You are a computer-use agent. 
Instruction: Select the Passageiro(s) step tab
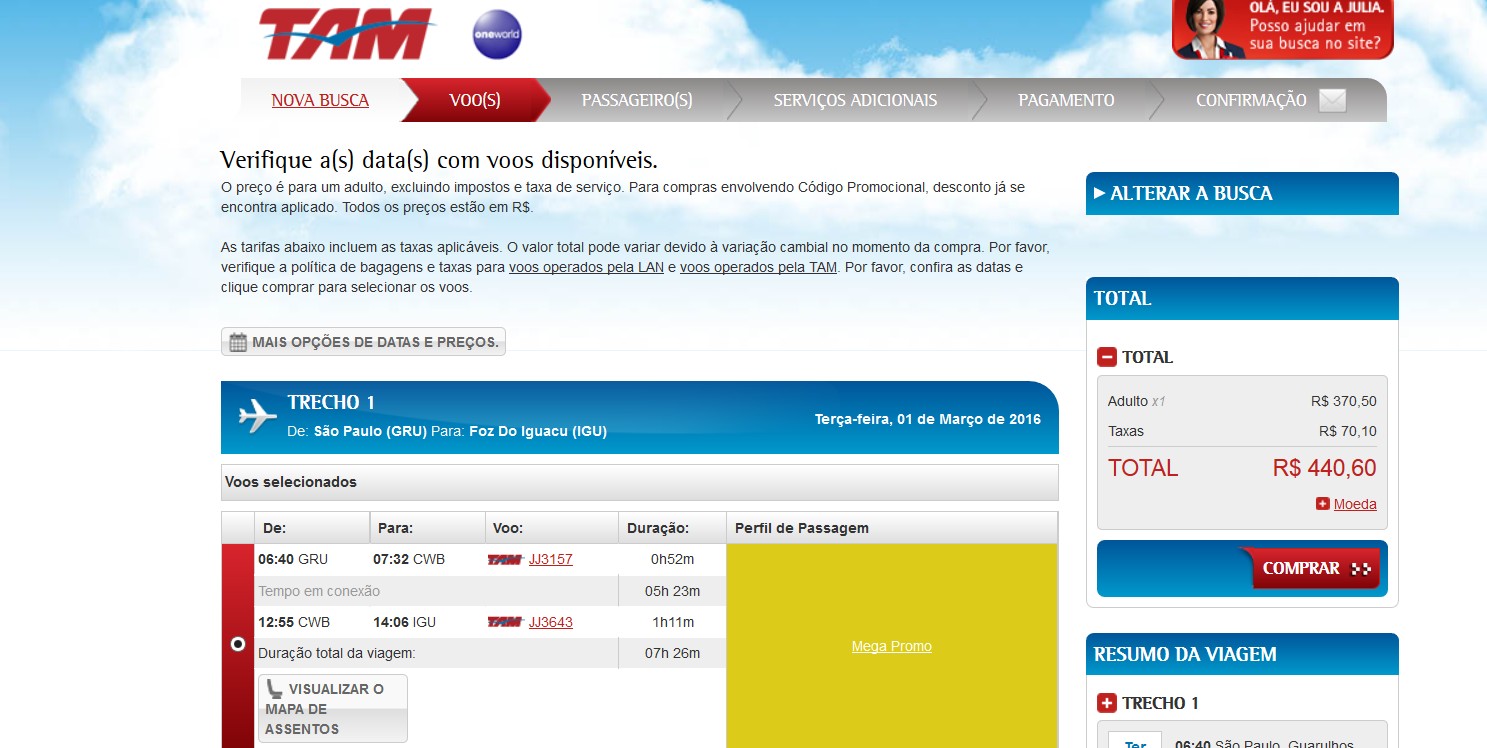(x=637, y=100)
